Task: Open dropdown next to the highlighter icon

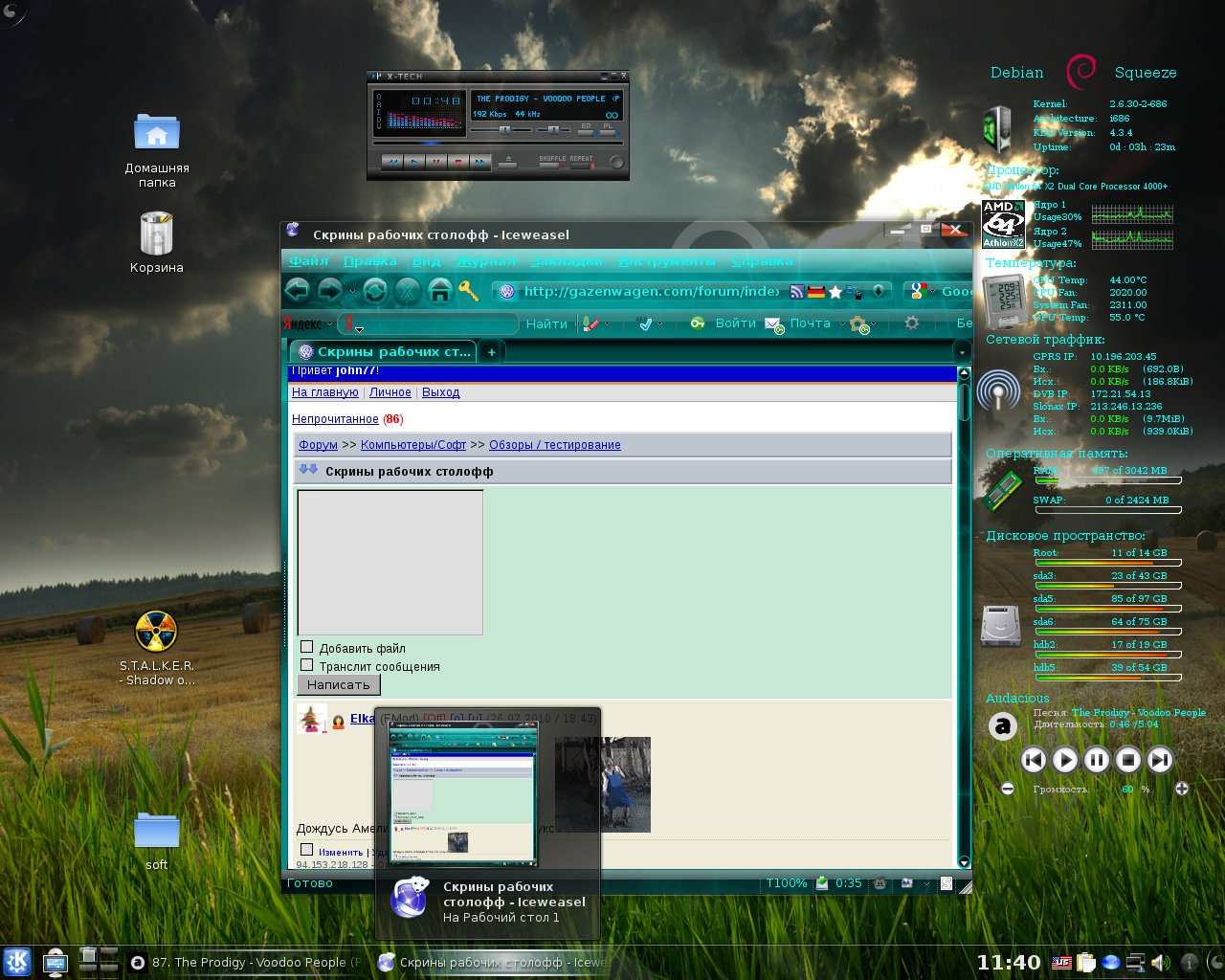Action: point(607,324)
